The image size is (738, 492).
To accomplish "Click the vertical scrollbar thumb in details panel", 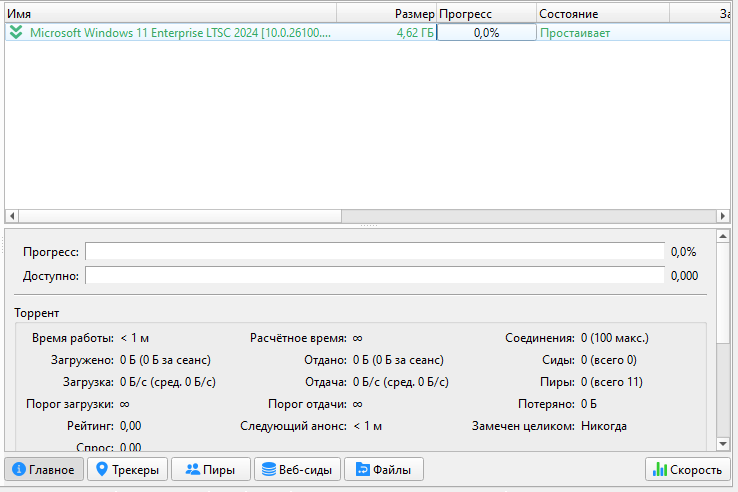I will click(x=723, y=293).
